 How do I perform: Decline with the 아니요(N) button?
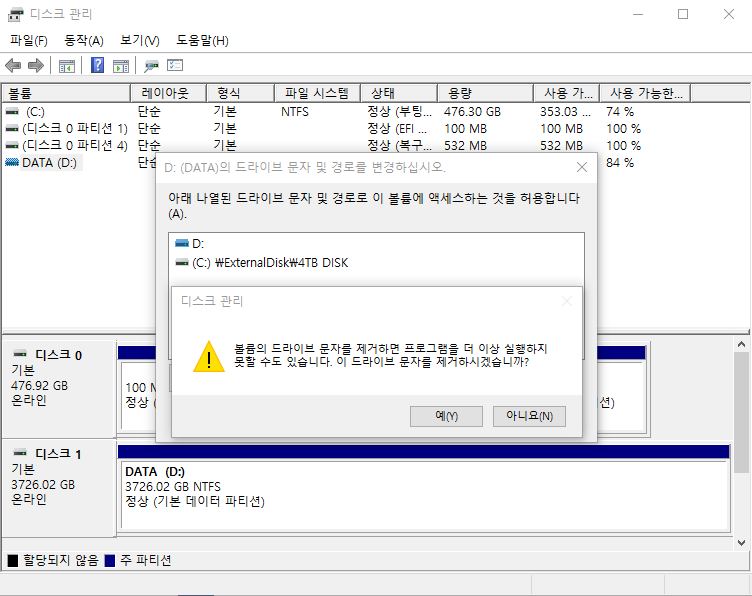click(529, 416)
